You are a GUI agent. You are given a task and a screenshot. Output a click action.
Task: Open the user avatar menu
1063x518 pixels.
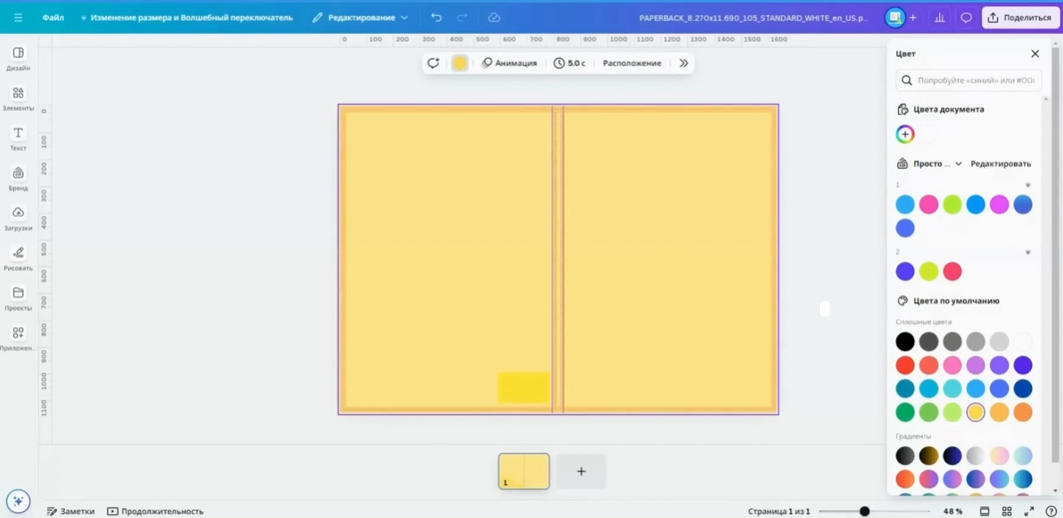tap(895, 18)
